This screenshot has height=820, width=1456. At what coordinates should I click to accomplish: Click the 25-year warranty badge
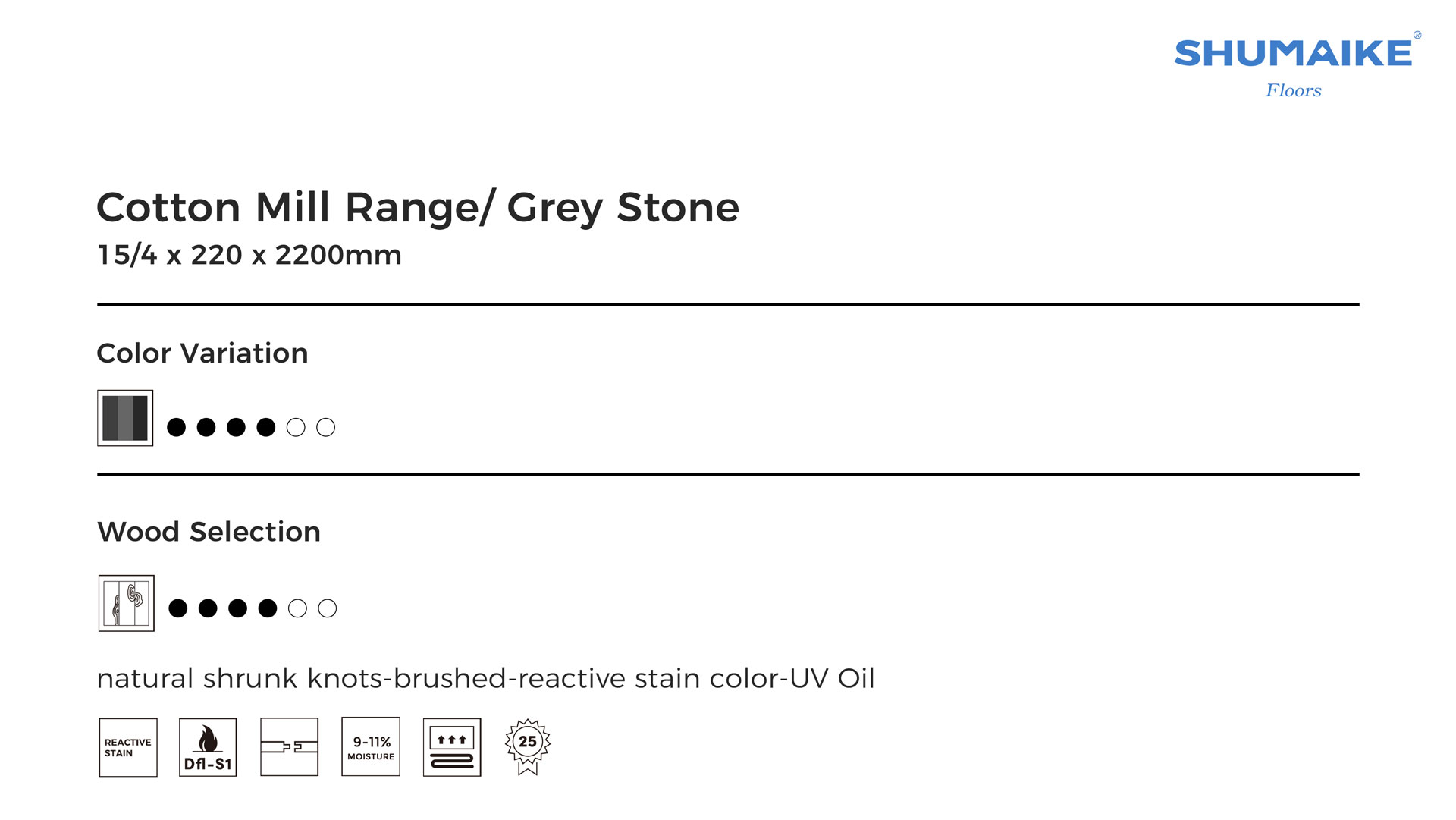point(528,746)
